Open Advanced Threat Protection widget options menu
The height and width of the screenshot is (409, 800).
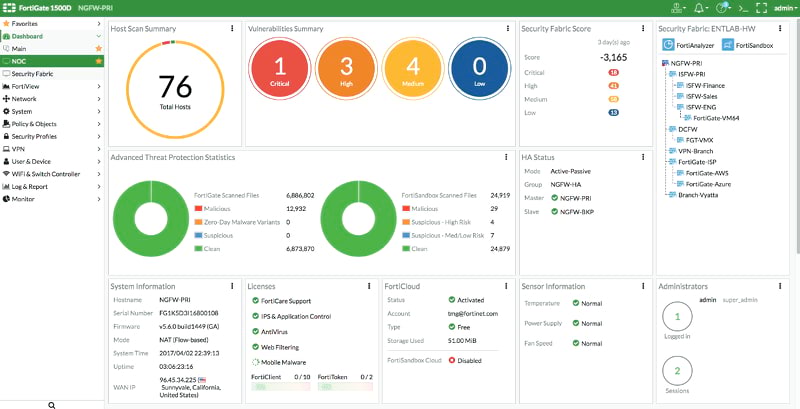point(506,157)
